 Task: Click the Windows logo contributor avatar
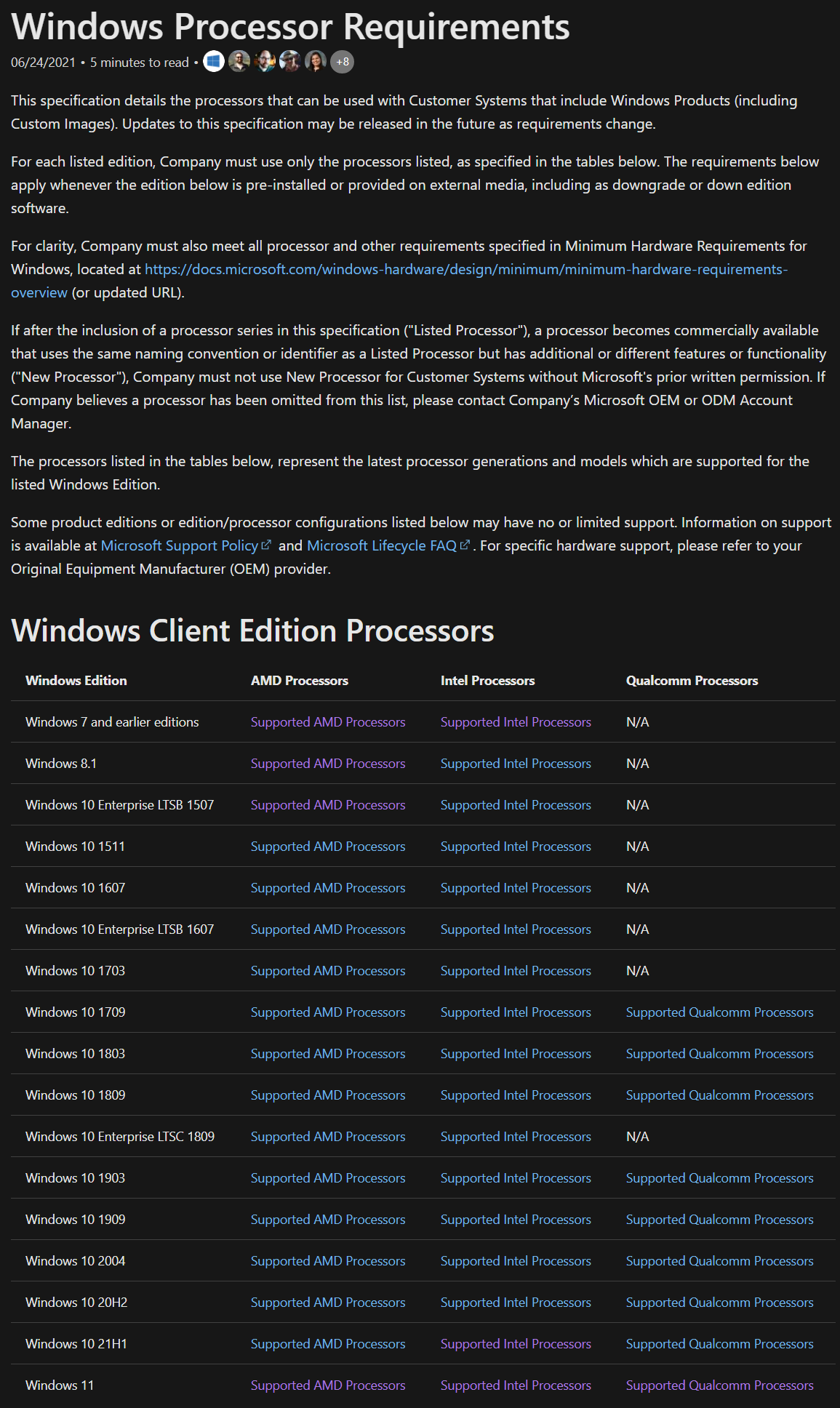pyautogui.click(x=213, y=62)
